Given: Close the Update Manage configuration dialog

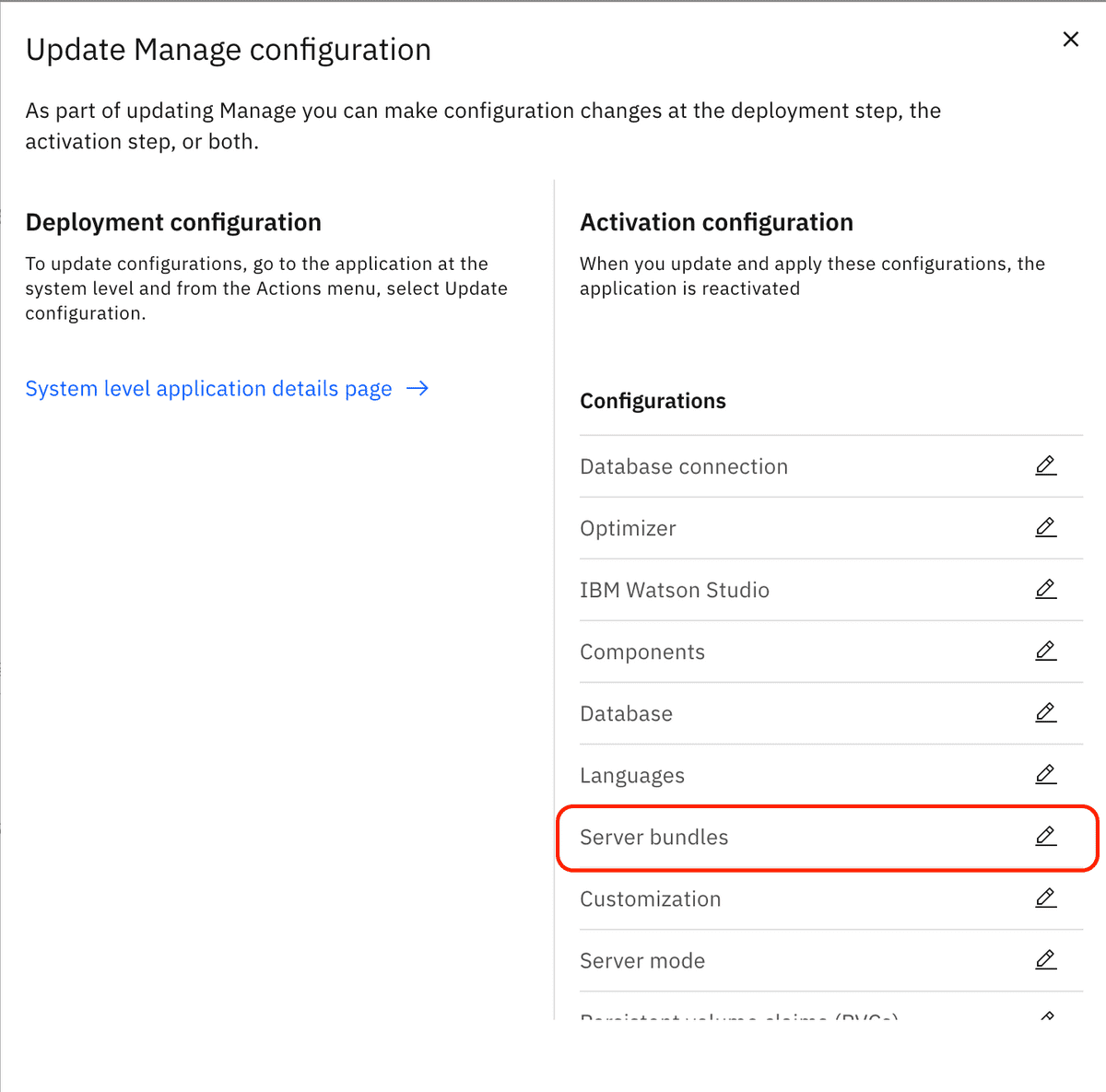Looking at the screenshot, I should point(1070,40).
